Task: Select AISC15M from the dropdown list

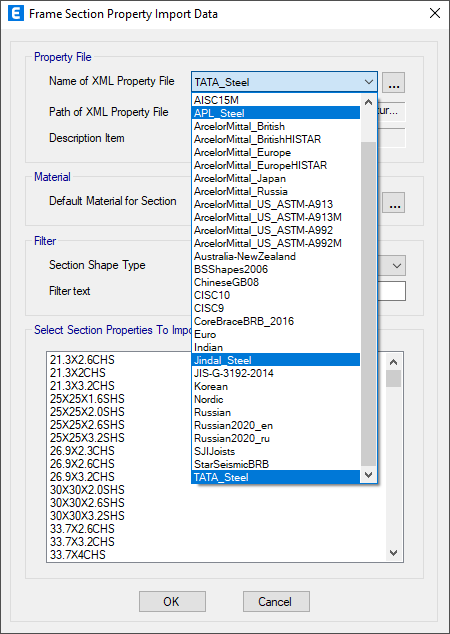Action: click(x=276, y=100)
